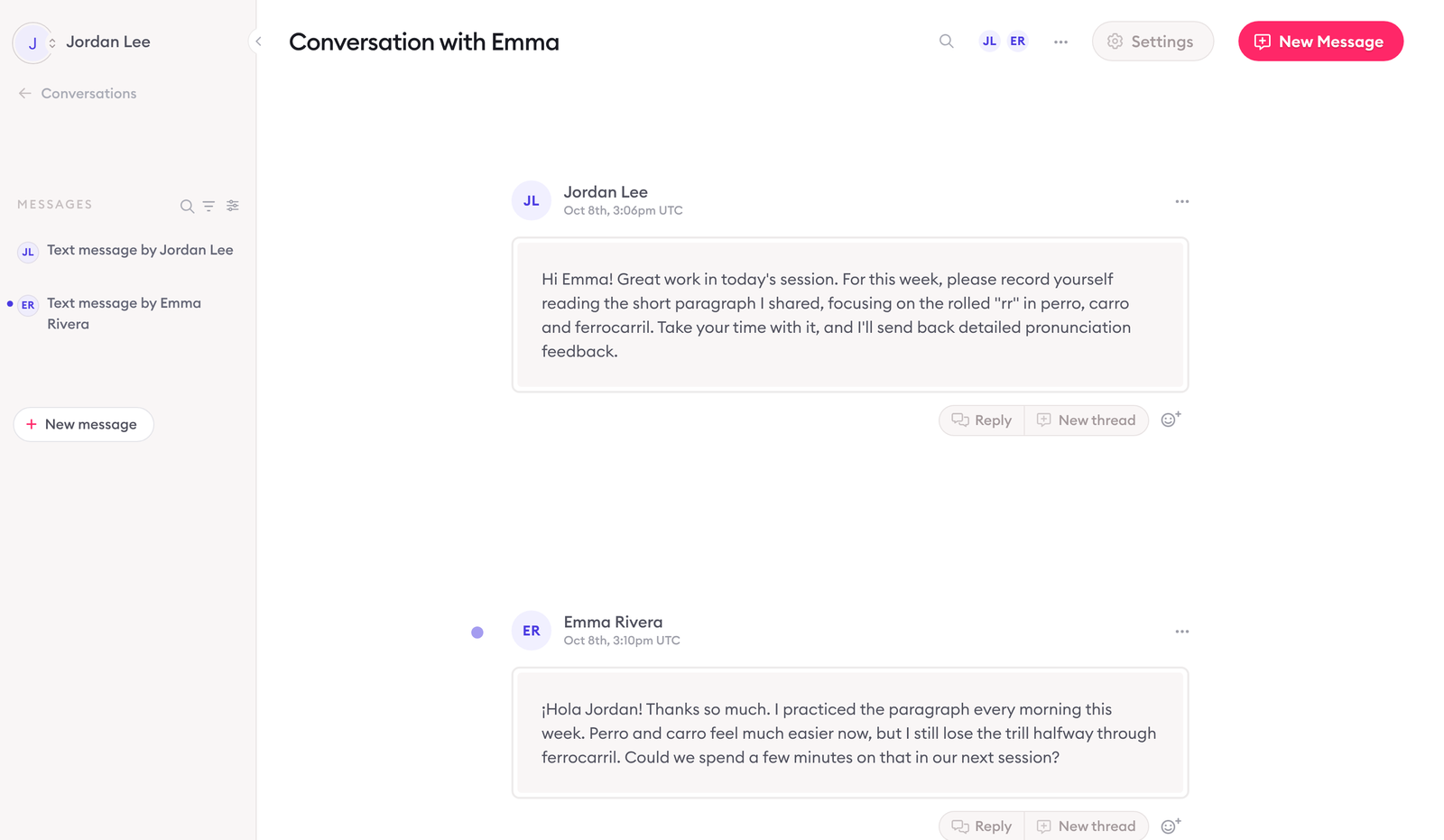This screenshot has width=1444, height=840.
Task: Add emoji reaction to Jordan Lee's message
Action: pos(1171,420)
